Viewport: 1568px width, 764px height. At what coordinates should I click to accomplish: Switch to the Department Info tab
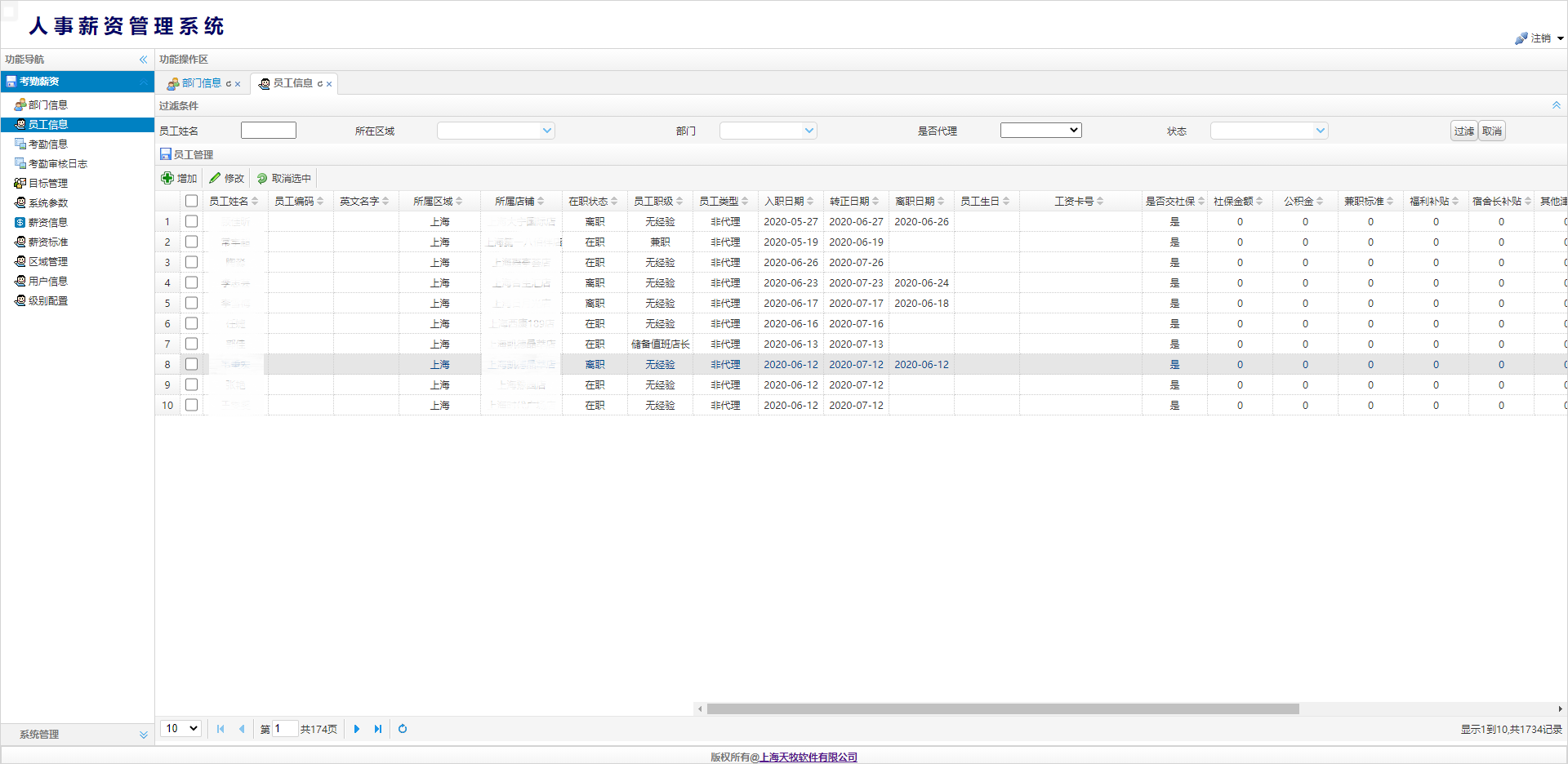[x=200, y=83]
